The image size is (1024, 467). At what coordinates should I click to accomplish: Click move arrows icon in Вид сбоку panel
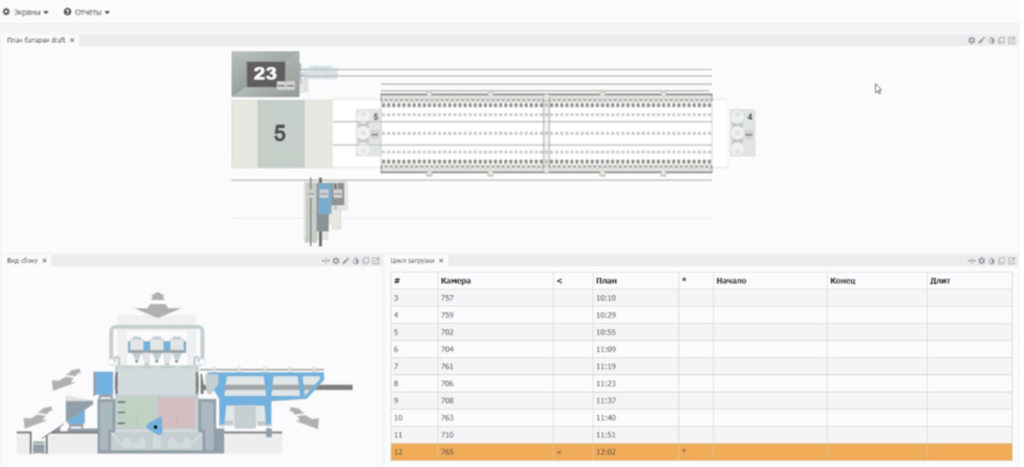coord(325,261)
